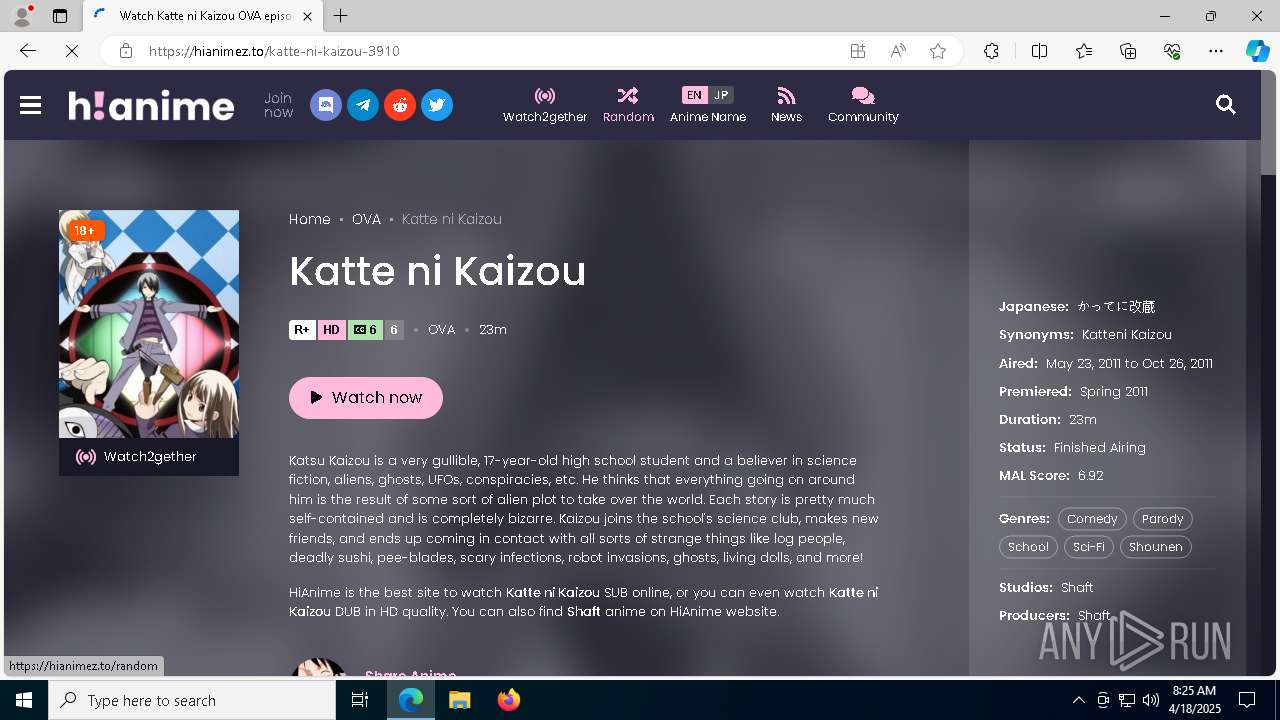1280x720 pixels.
Task: Open the tab actions menu
Action: 60,16
